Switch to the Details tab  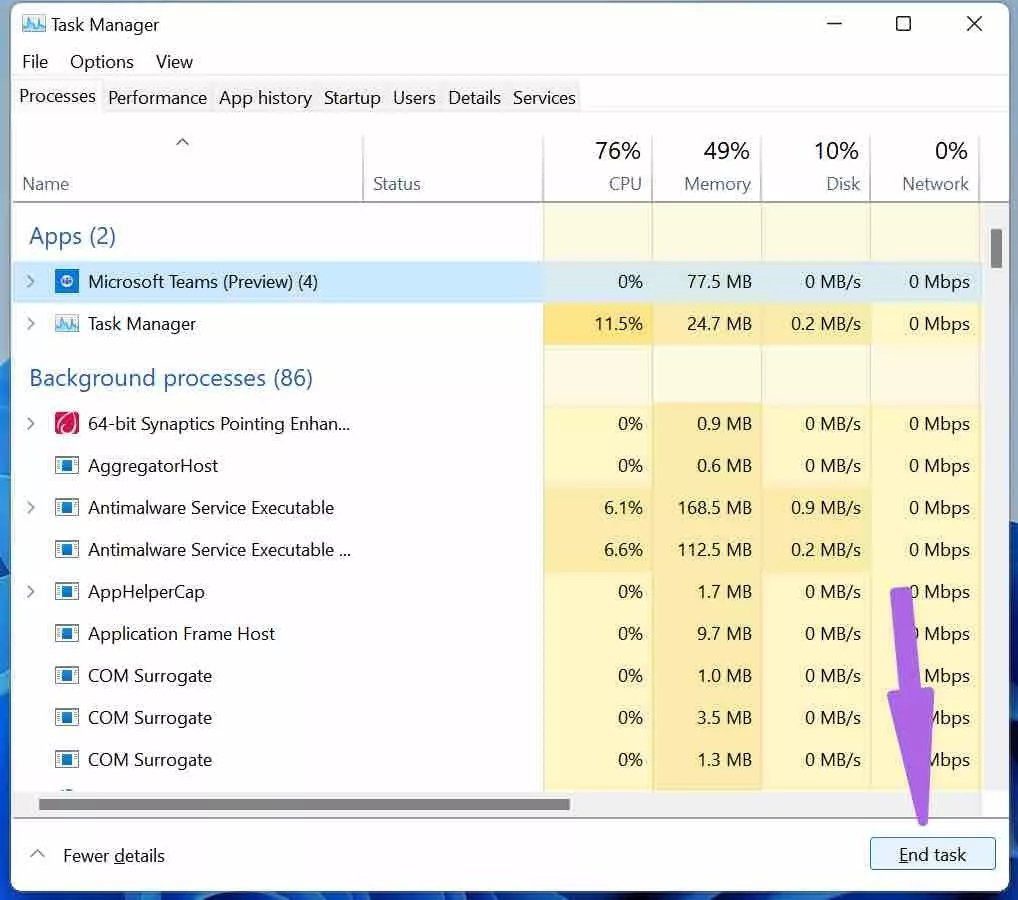(474, 98)
